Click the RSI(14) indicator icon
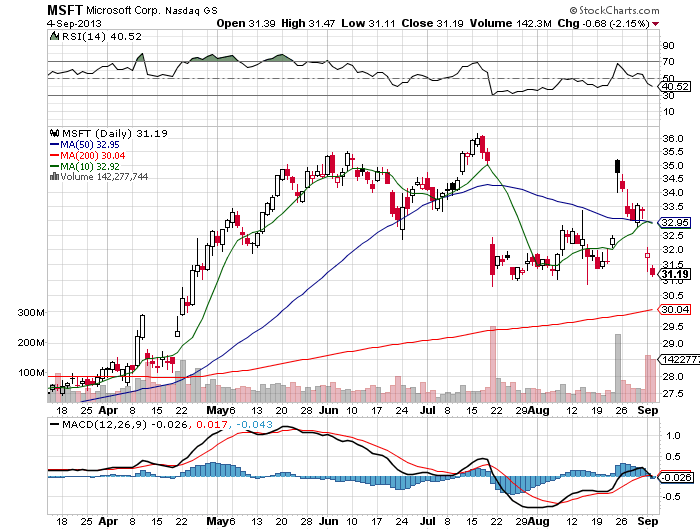Viewport: 700px width, 530px height. click(x=54, y=36)
